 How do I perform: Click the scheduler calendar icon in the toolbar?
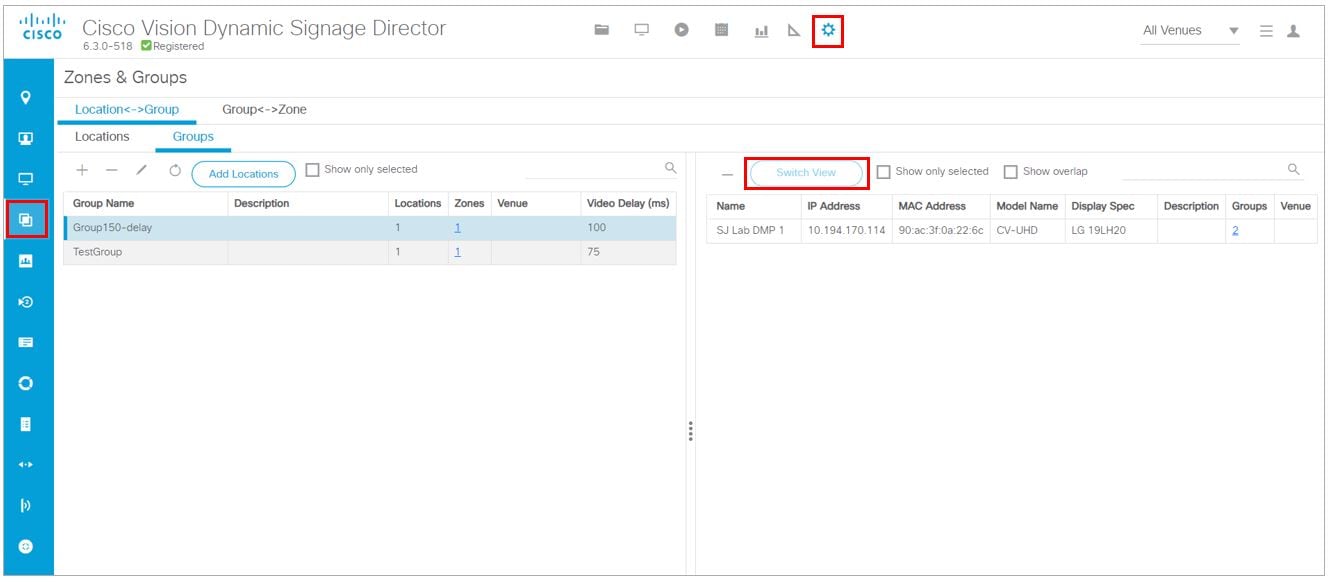[x=721, y=30]
